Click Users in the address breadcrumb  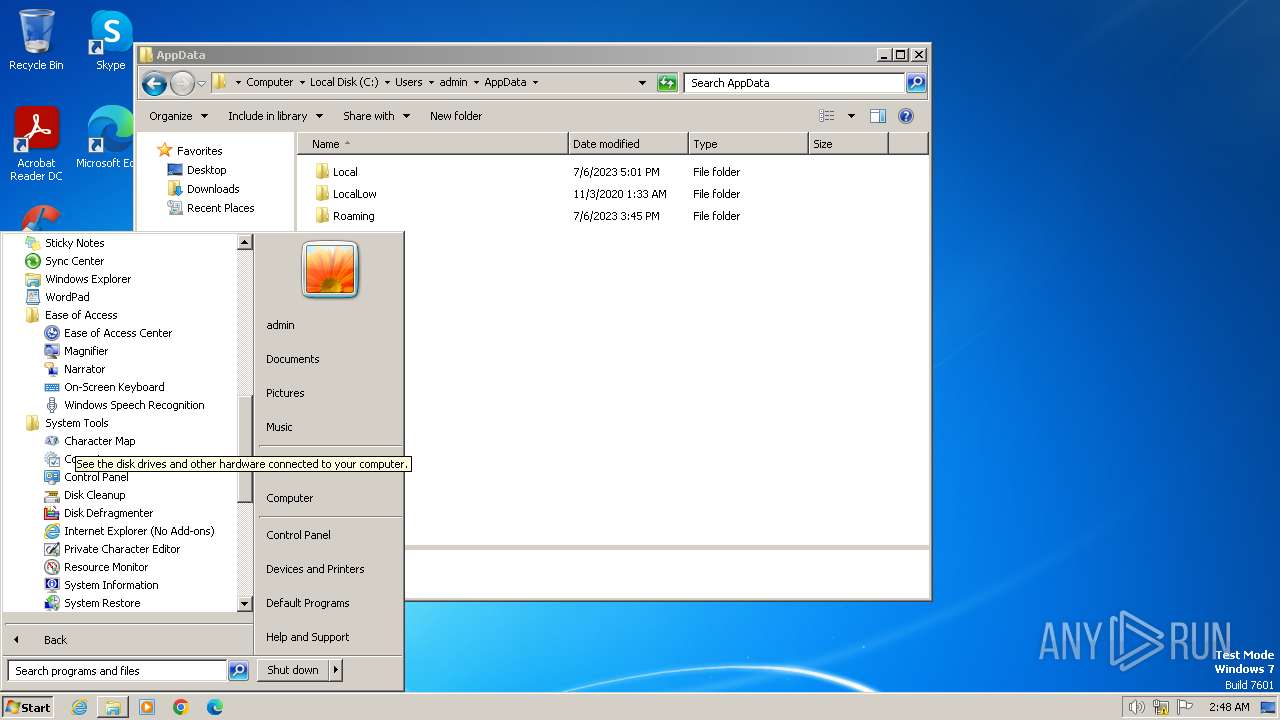[x=408, y=83]
